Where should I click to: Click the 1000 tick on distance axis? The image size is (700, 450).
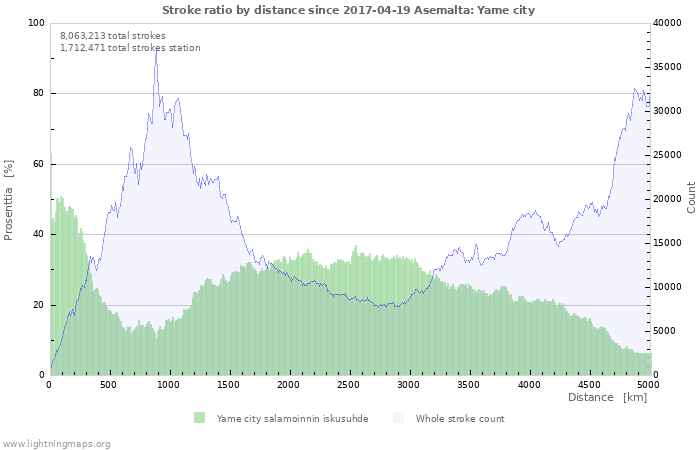pyautogui.click(x=169, y=384)
